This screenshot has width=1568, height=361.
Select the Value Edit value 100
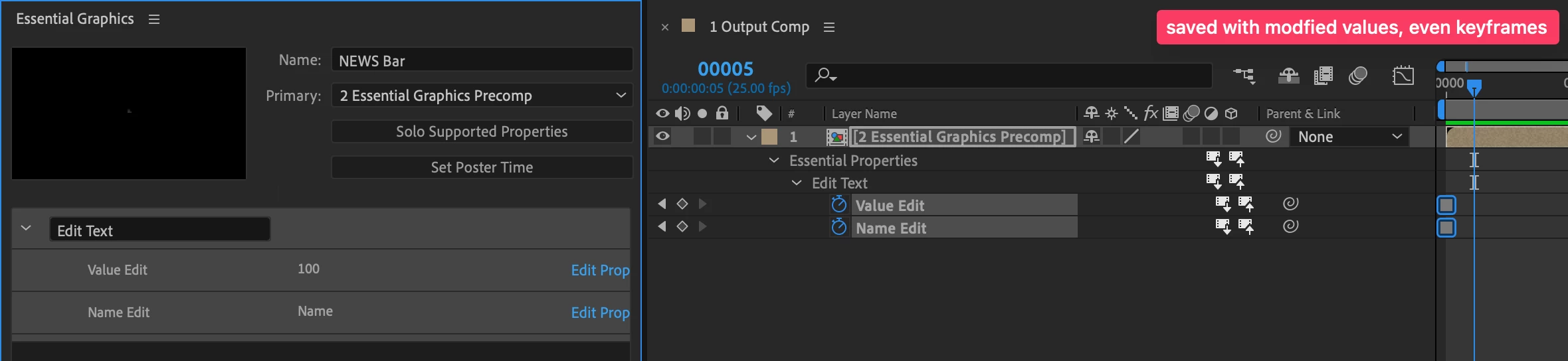308,269
